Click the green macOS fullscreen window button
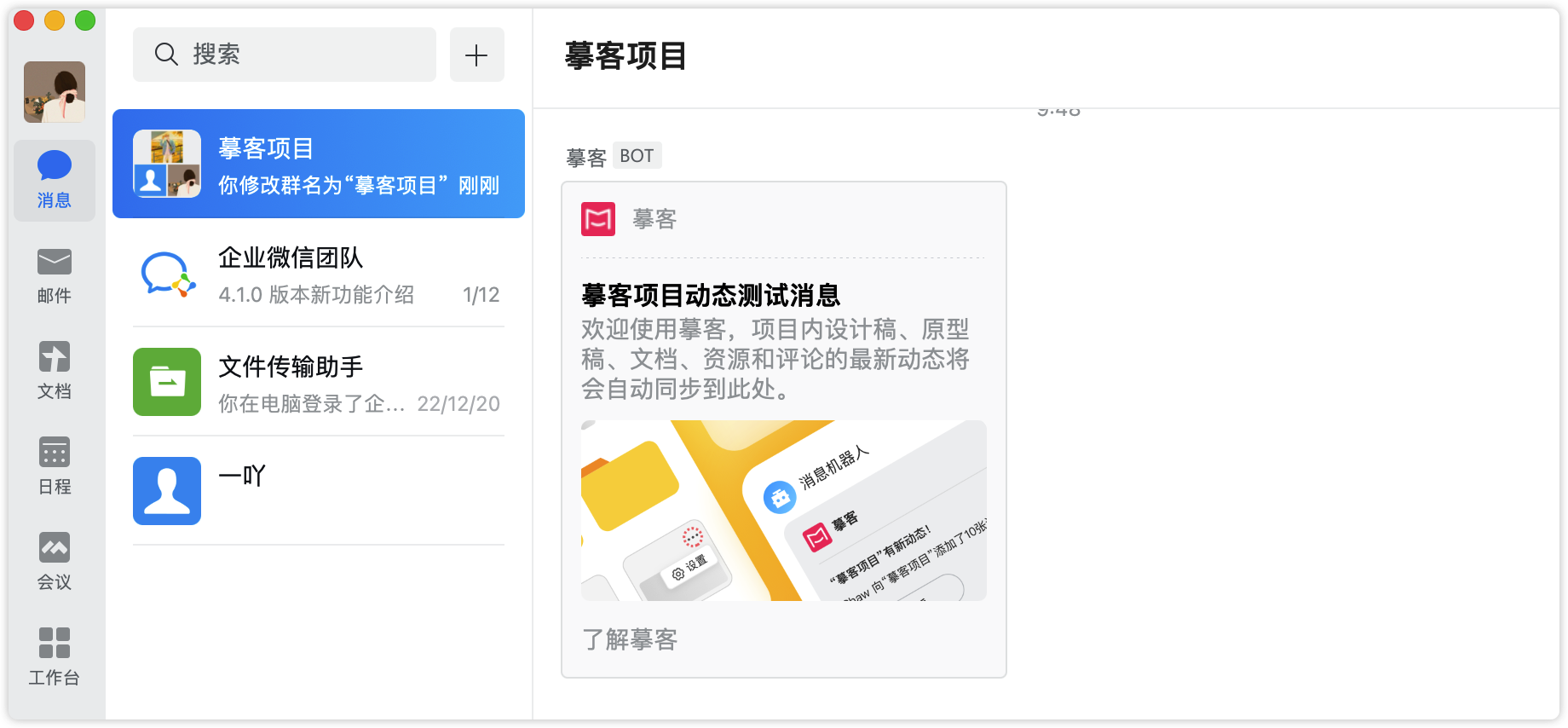 (85, 20)
